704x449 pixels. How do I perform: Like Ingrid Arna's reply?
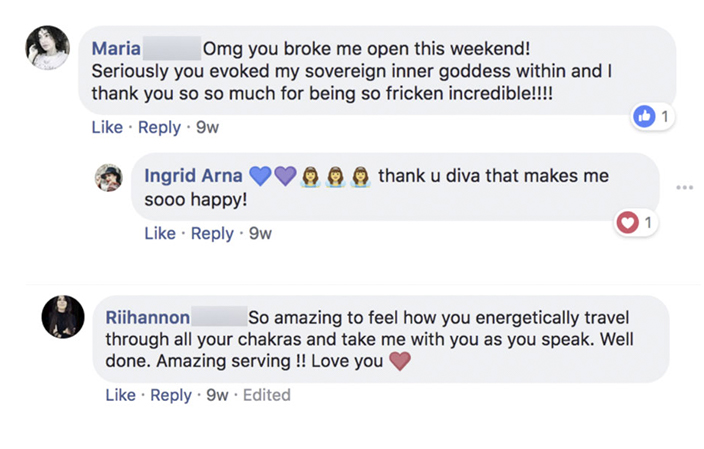coord(160,233)
